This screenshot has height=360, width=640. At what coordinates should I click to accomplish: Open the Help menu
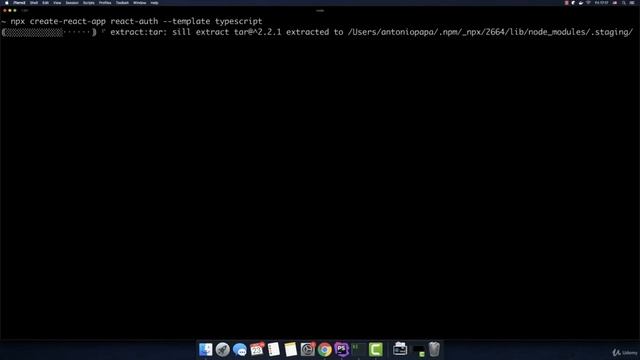154,3
